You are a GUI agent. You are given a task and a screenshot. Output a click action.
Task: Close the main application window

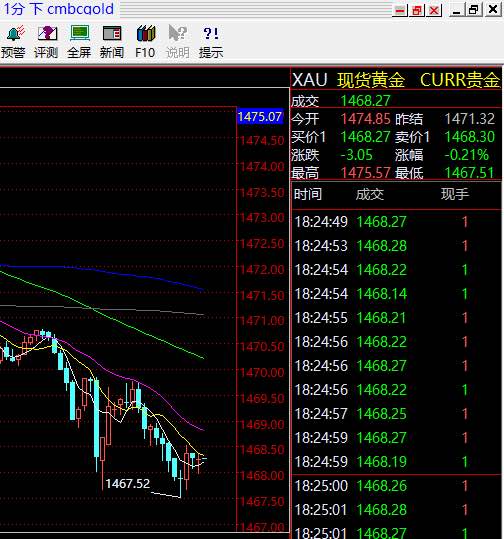pos(493,9)
